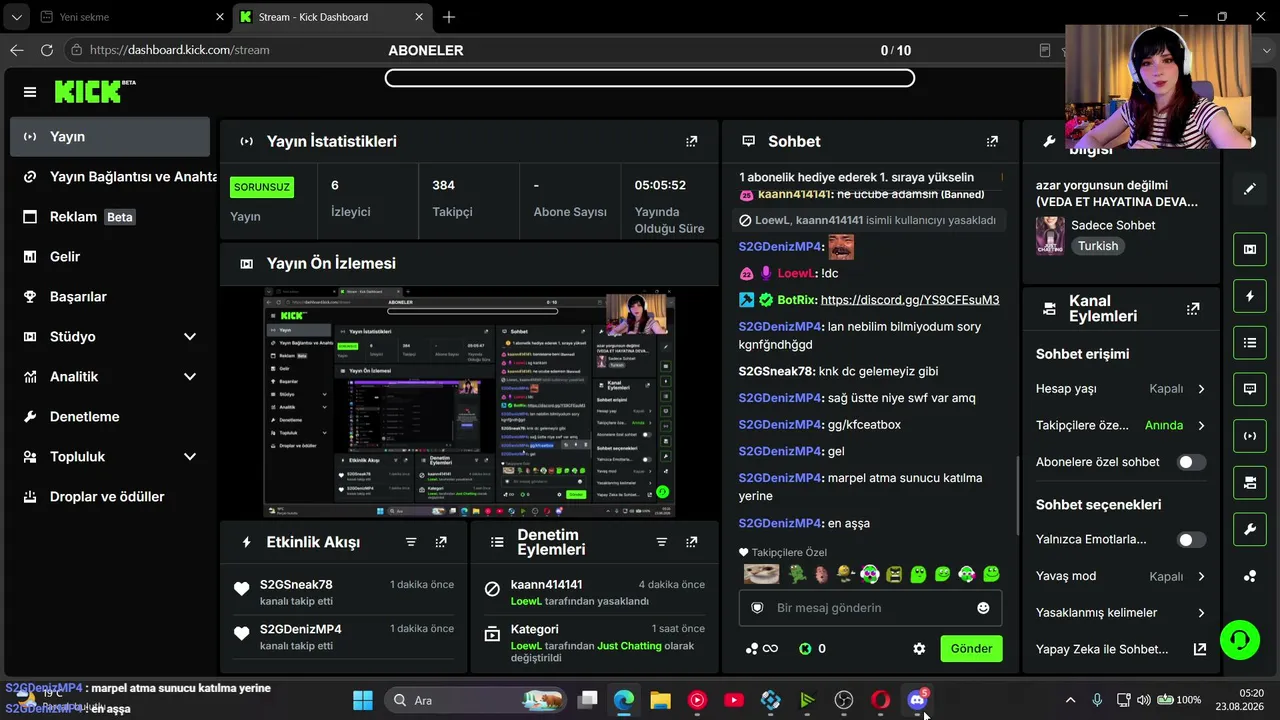Open the Reklam Beta page
The image size is (1280, 720).
[110, 216]
